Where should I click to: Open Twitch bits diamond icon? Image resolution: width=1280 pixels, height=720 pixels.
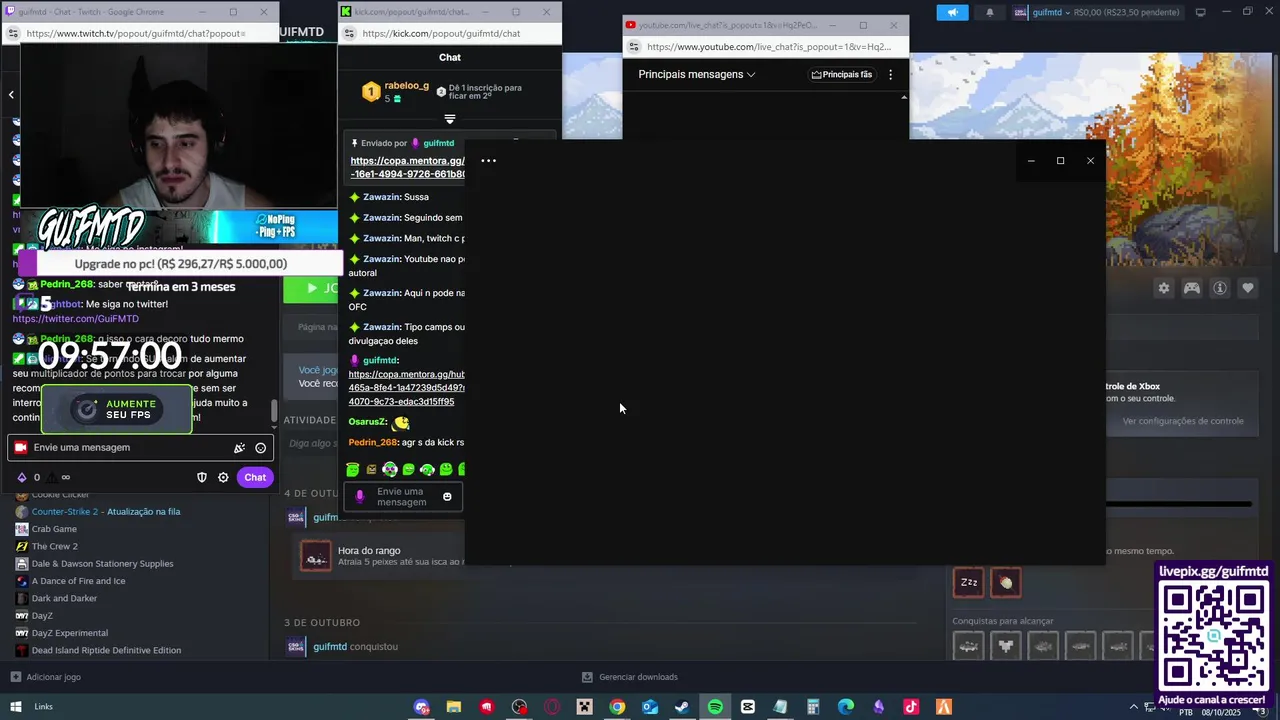point(22,477)
